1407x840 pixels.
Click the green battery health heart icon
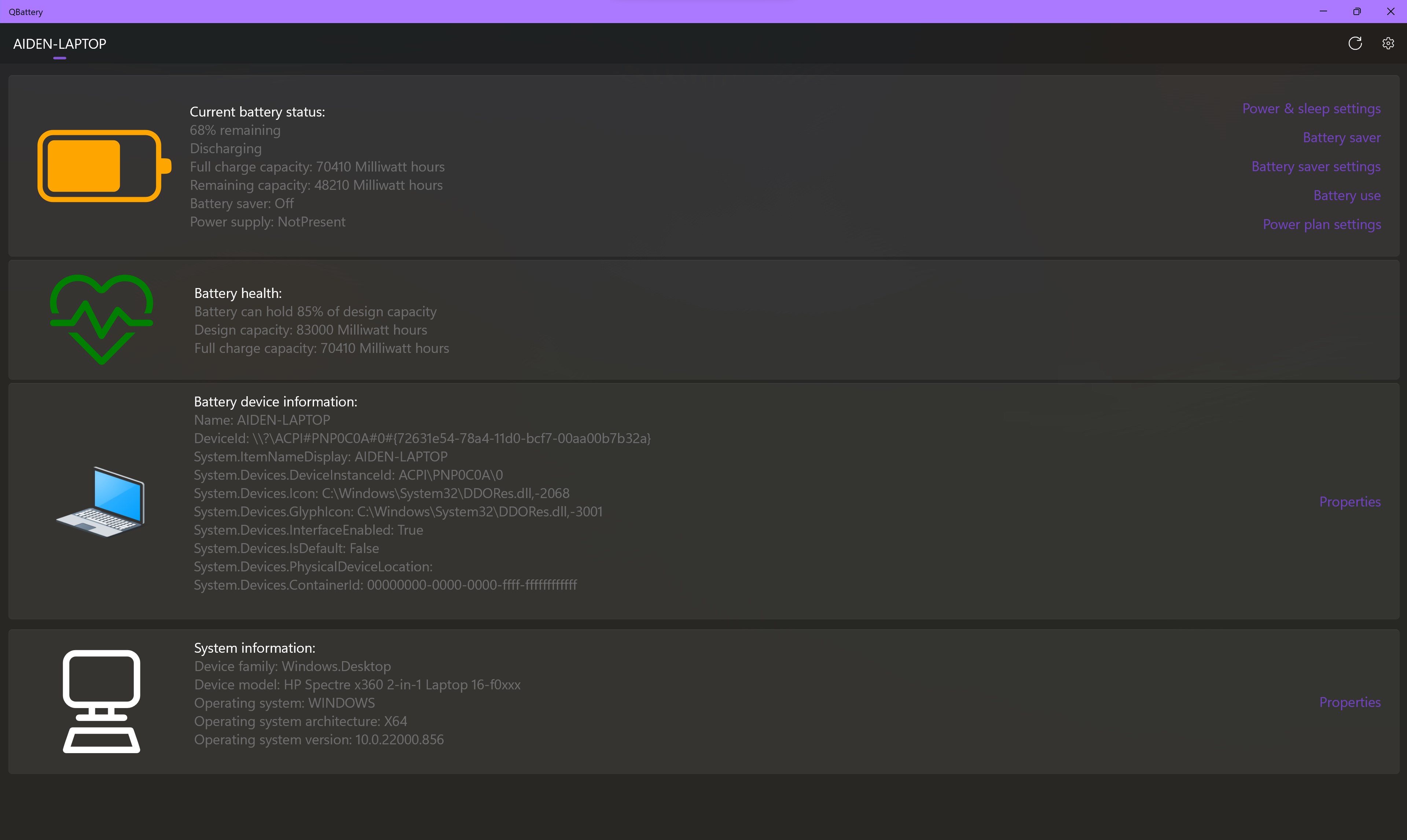[101, 319]
